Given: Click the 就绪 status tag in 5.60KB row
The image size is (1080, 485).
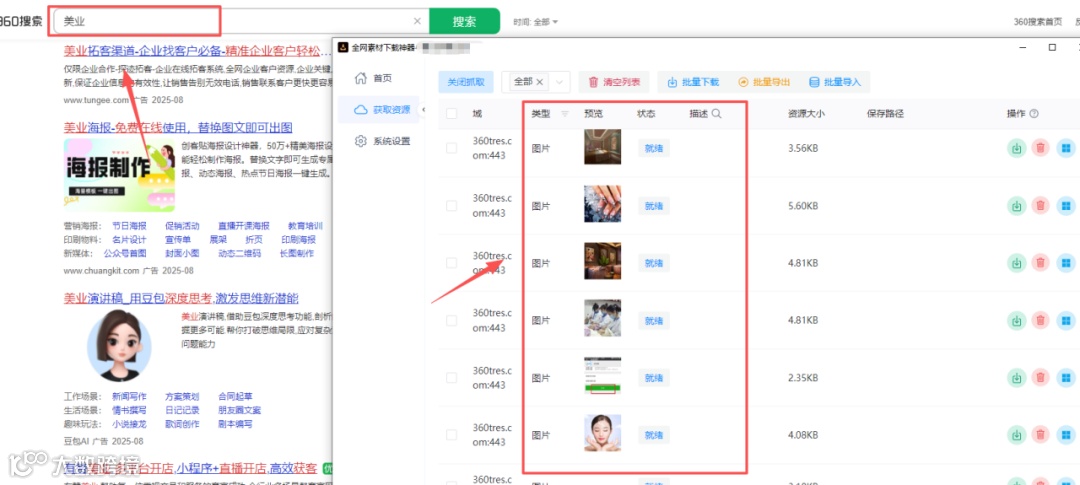Looking at the screenshot, I should (x=654, y=206).
